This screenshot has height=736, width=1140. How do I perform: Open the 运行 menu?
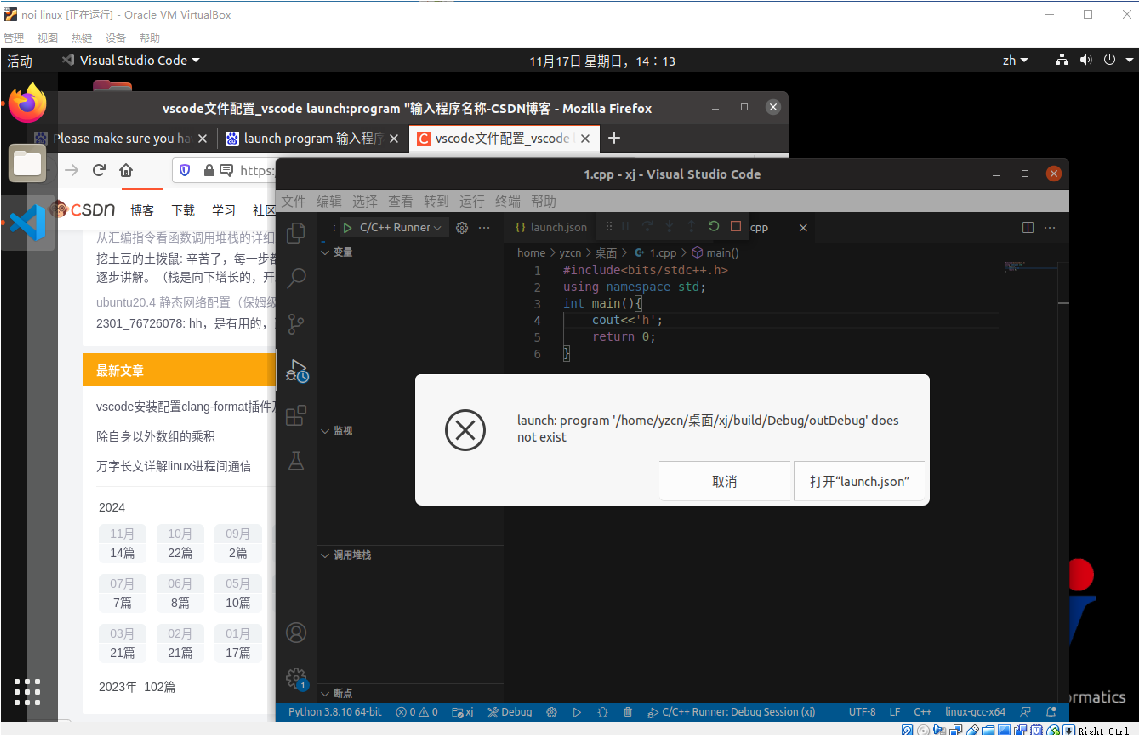tap(472, 201)
